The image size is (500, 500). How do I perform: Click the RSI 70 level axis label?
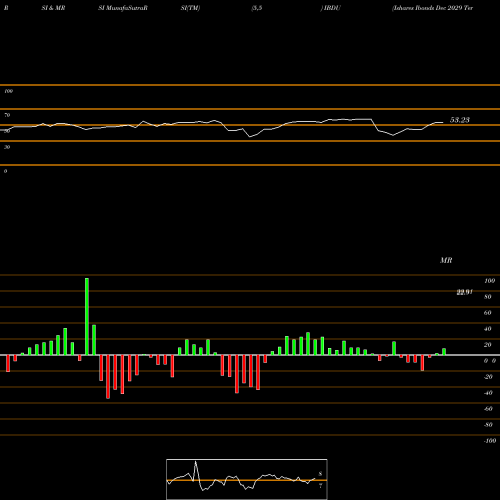(x=7, y=115)
